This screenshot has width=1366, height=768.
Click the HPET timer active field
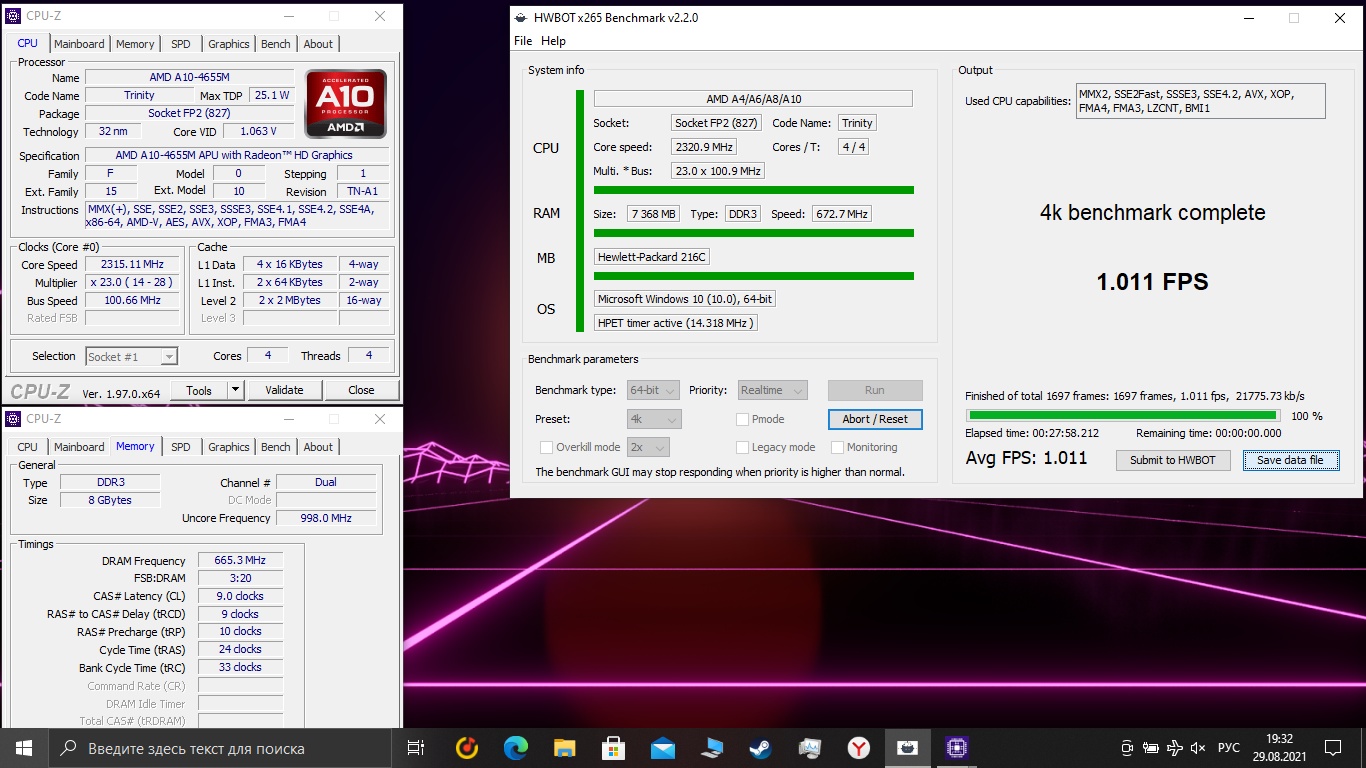tap(676, 323)
